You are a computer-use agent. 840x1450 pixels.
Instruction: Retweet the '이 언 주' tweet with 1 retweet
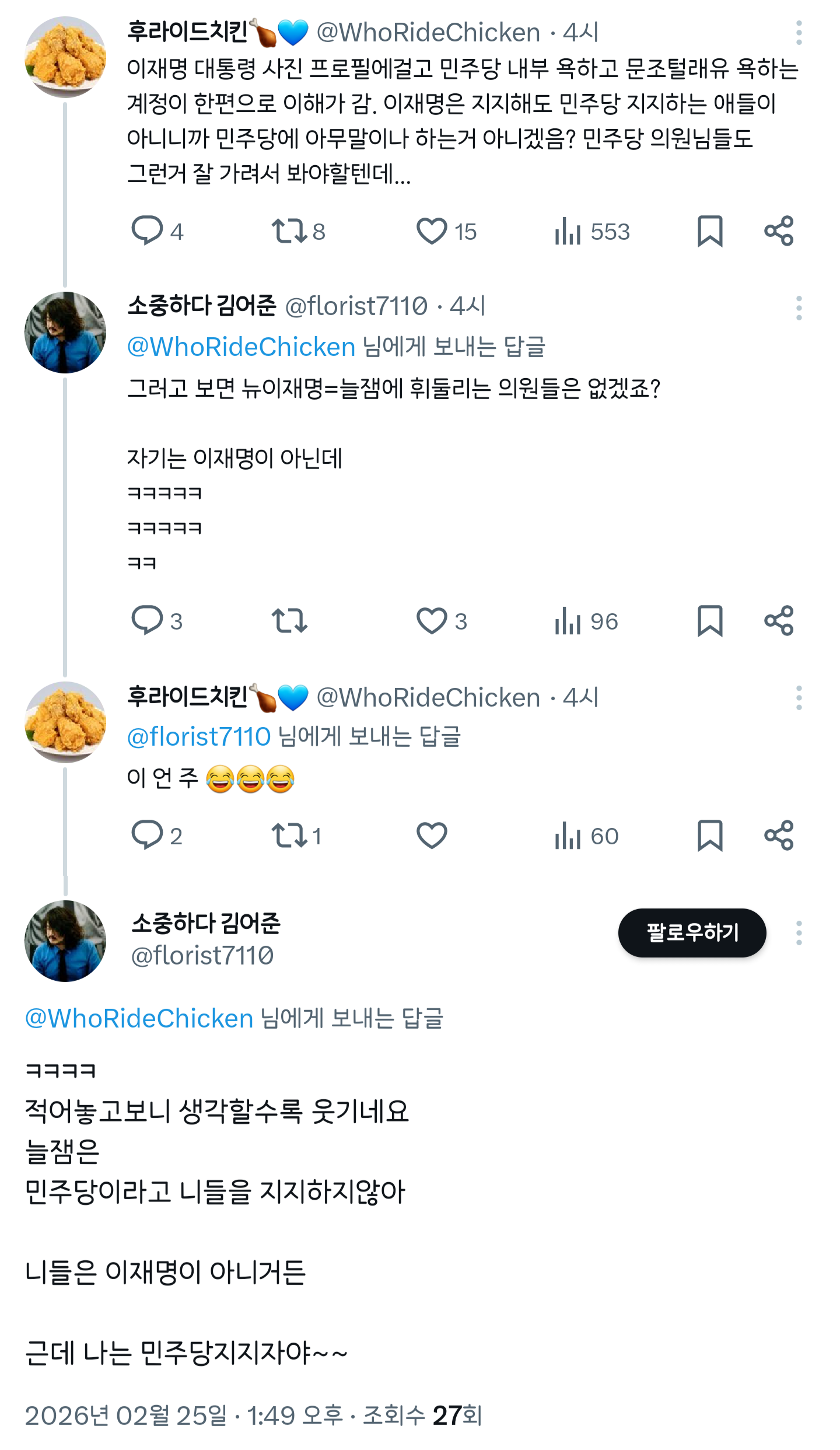pyautogui.click(x=296, y=836)
